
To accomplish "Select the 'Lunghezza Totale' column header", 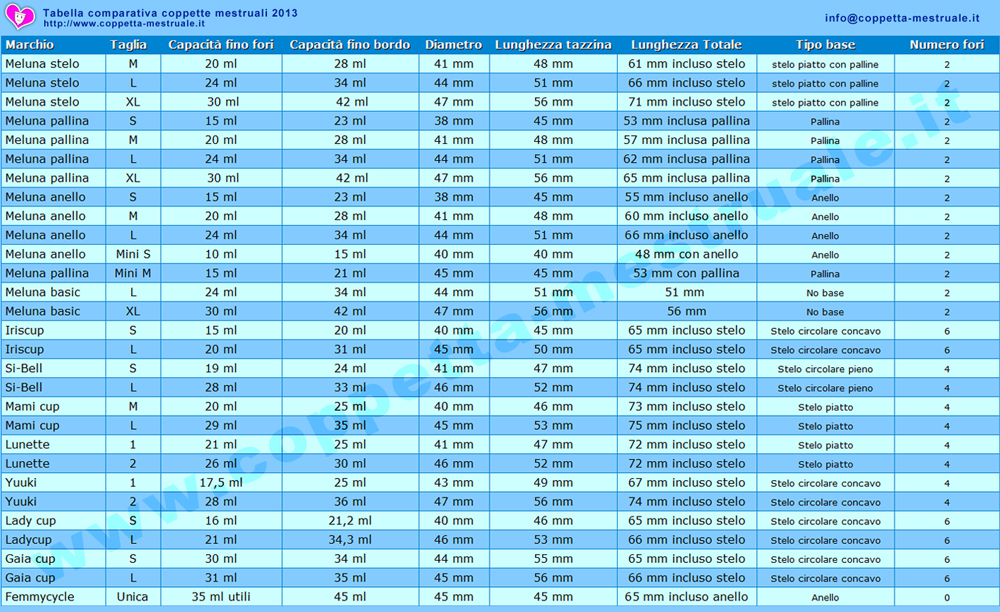I will [686, 45].
